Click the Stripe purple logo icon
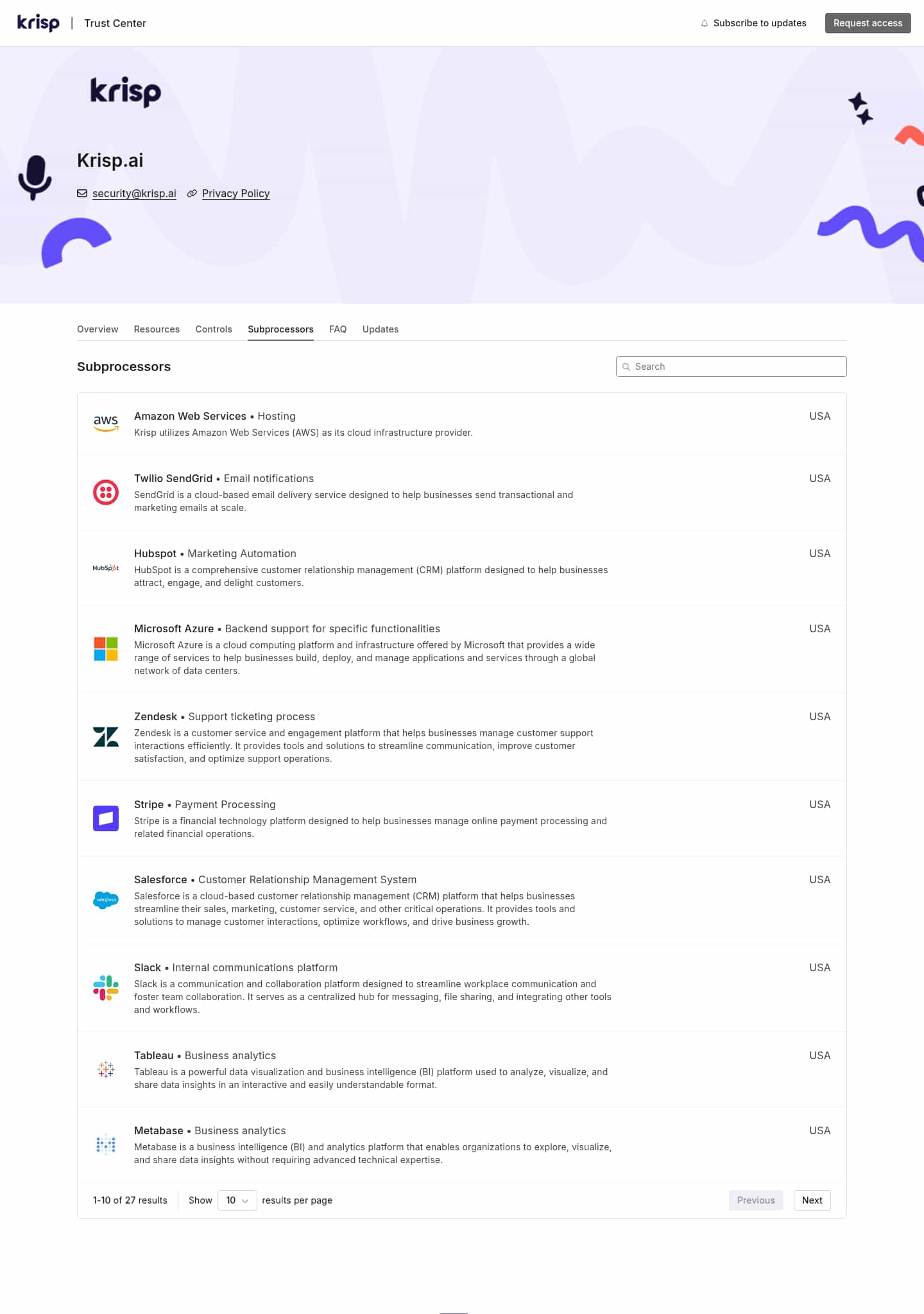 coord(106,818)
